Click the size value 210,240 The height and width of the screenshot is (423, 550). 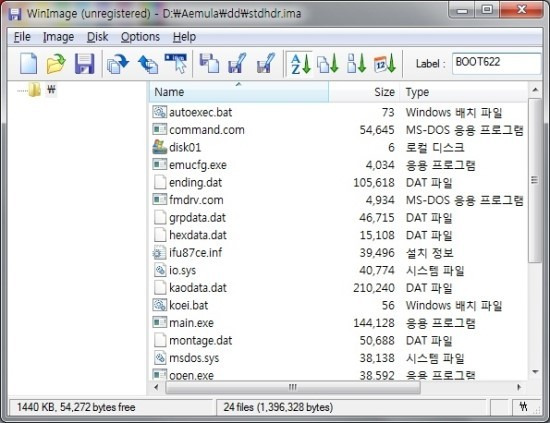coord(374,288)
